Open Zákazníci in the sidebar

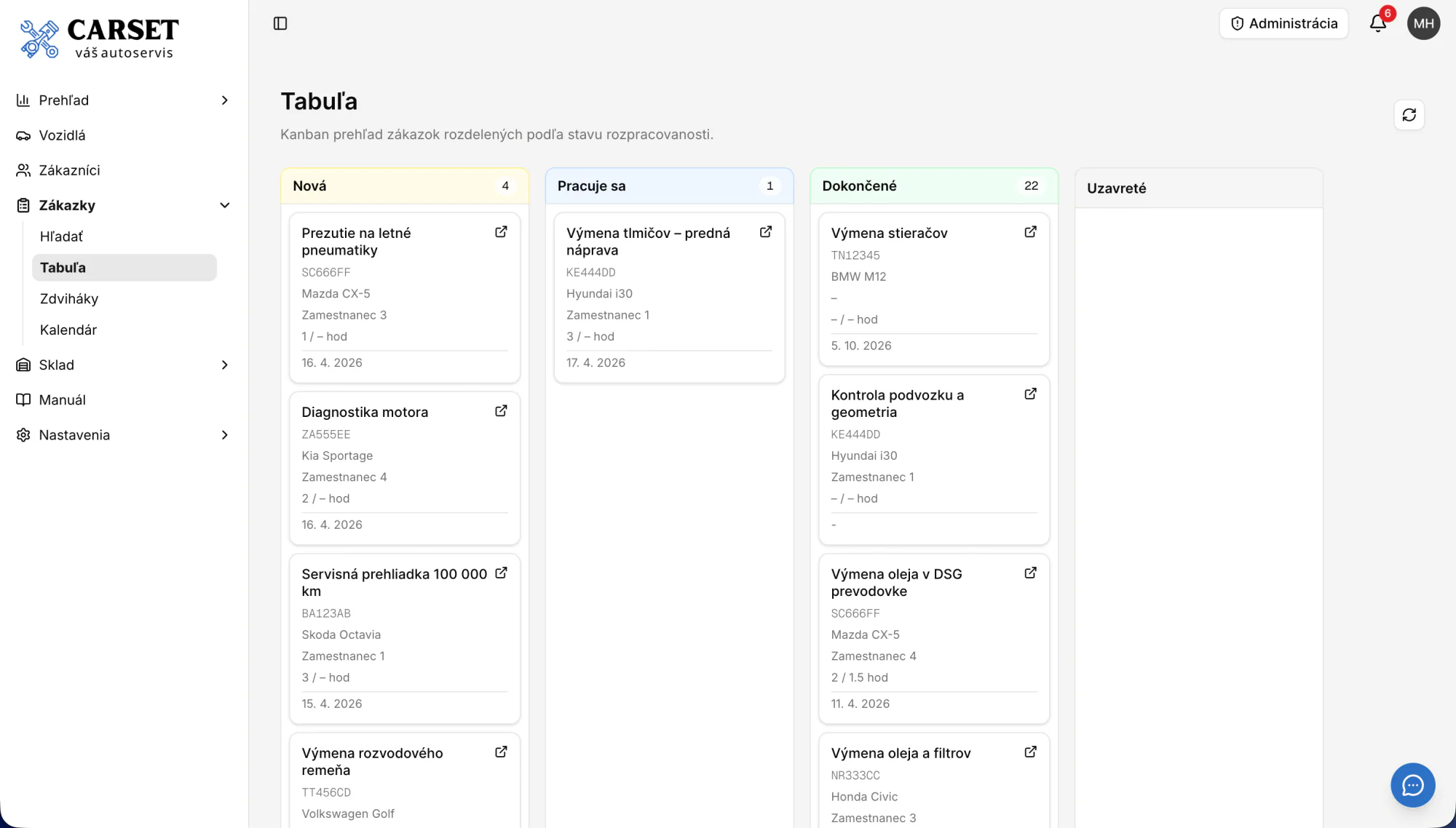(124, 170)
